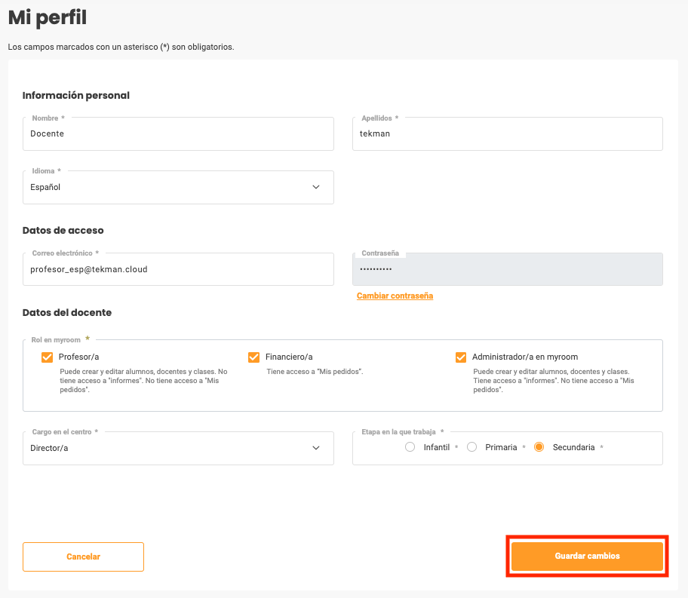This screenshot has height=598, width=688.
Task: Save profile with Guardar cambios button
Action: 587,556
